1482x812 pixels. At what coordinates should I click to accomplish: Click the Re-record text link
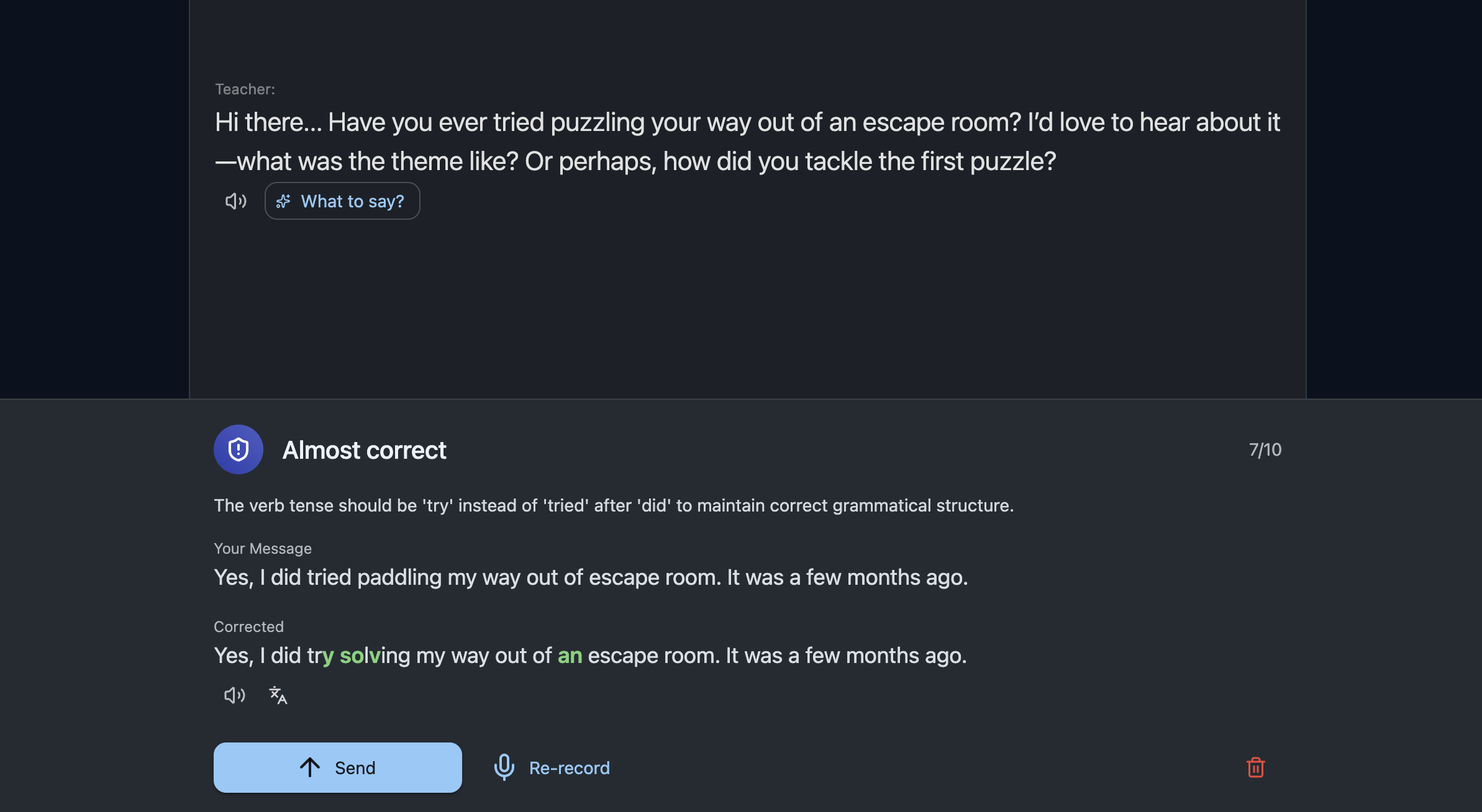pyautogui.click(x=569, y=768)
